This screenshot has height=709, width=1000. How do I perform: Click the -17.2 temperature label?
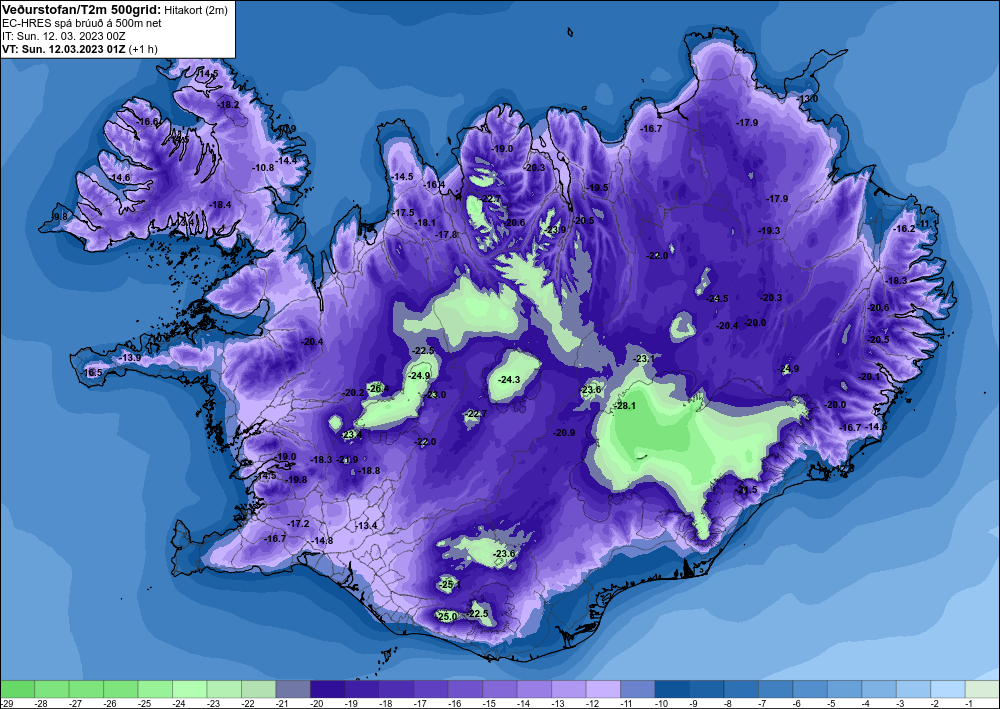click(x=298, y=523)
